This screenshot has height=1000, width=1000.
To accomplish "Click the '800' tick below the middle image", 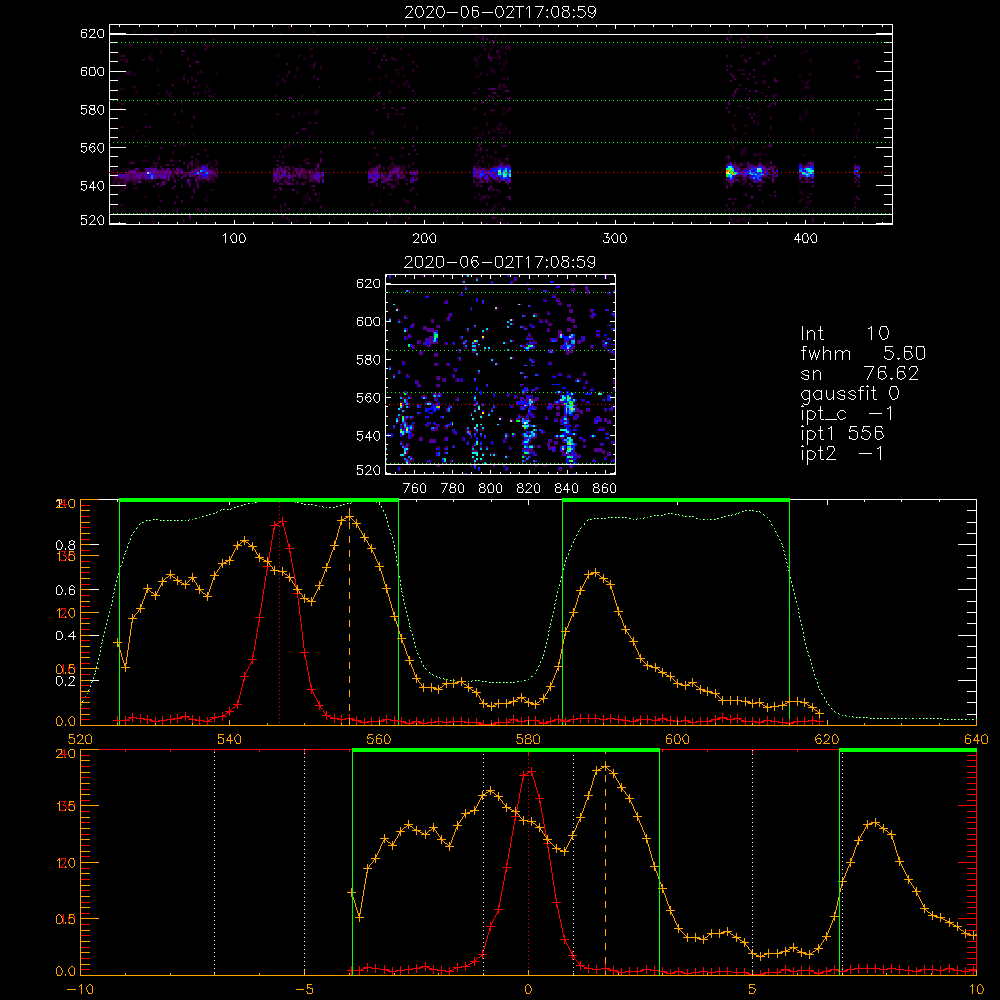I will [x=490, y=489].
